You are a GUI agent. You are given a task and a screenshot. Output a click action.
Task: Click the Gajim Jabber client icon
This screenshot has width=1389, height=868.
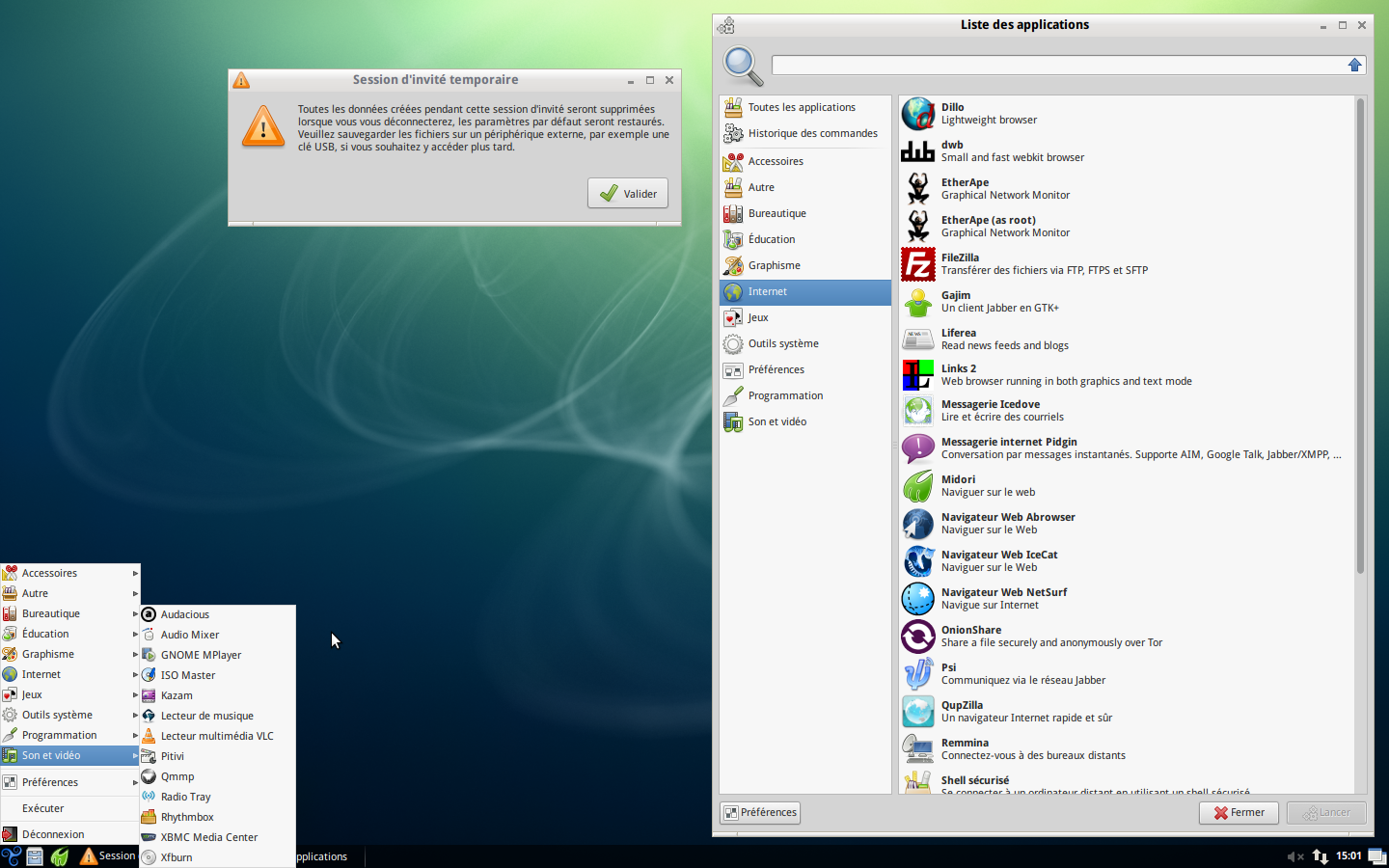tap(917, 302)
